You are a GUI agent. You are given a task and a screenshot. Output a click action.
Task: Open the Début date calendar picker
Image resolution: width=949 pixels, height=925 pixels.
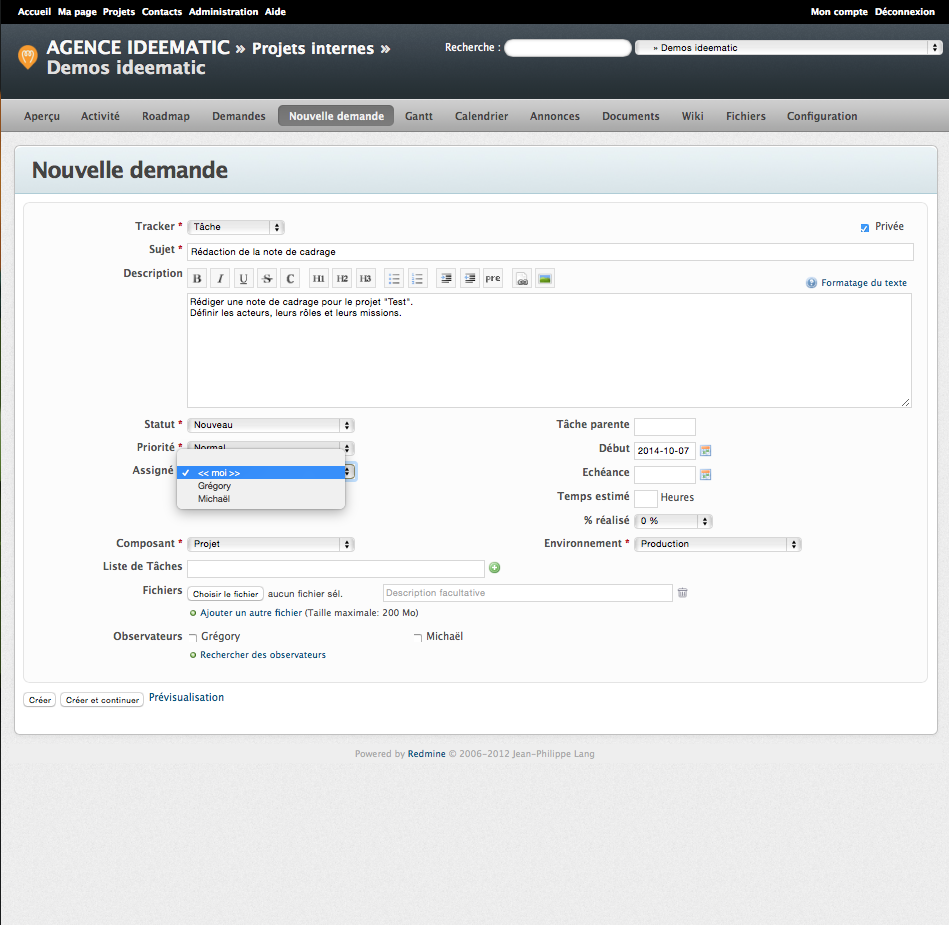pyautogui.click(x=706, y=450)
